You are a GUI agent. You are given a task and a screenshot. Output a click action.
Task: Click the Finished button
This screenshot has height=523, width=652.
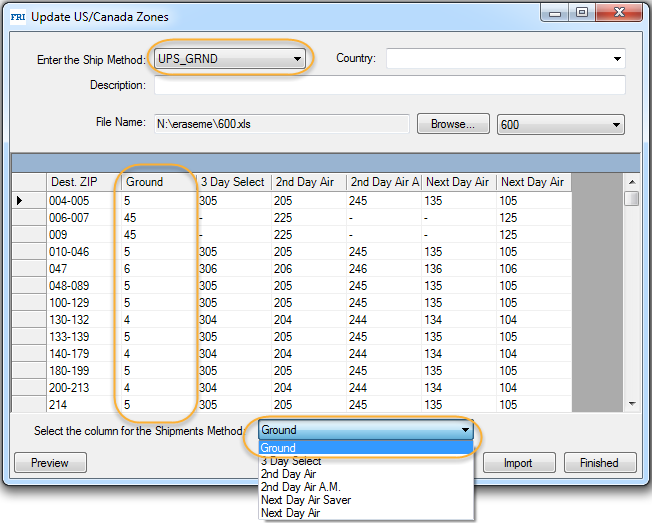599,463
